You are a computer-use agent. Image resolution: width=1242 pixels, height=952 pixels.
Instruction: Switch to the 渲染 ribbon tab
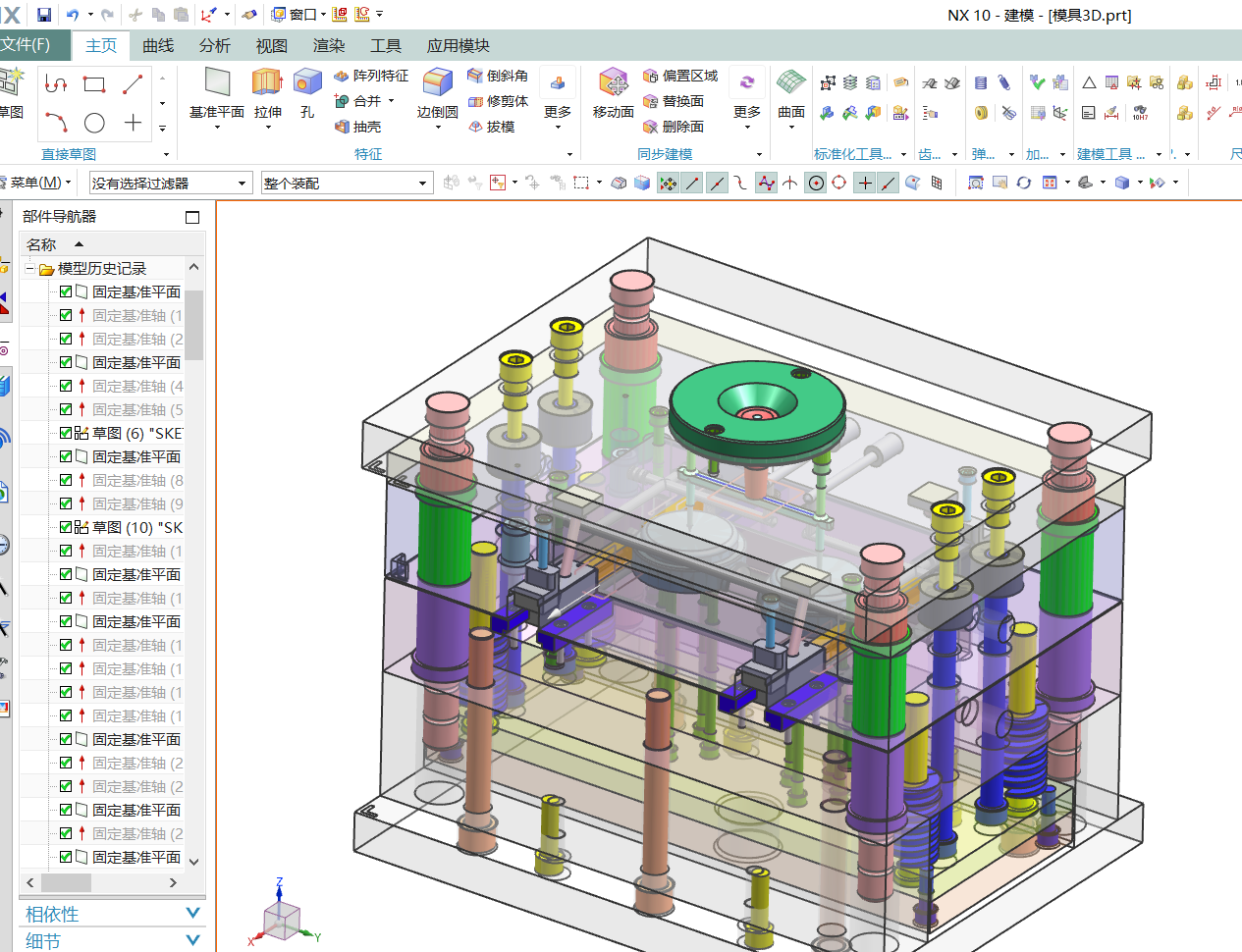coord(329,45)
